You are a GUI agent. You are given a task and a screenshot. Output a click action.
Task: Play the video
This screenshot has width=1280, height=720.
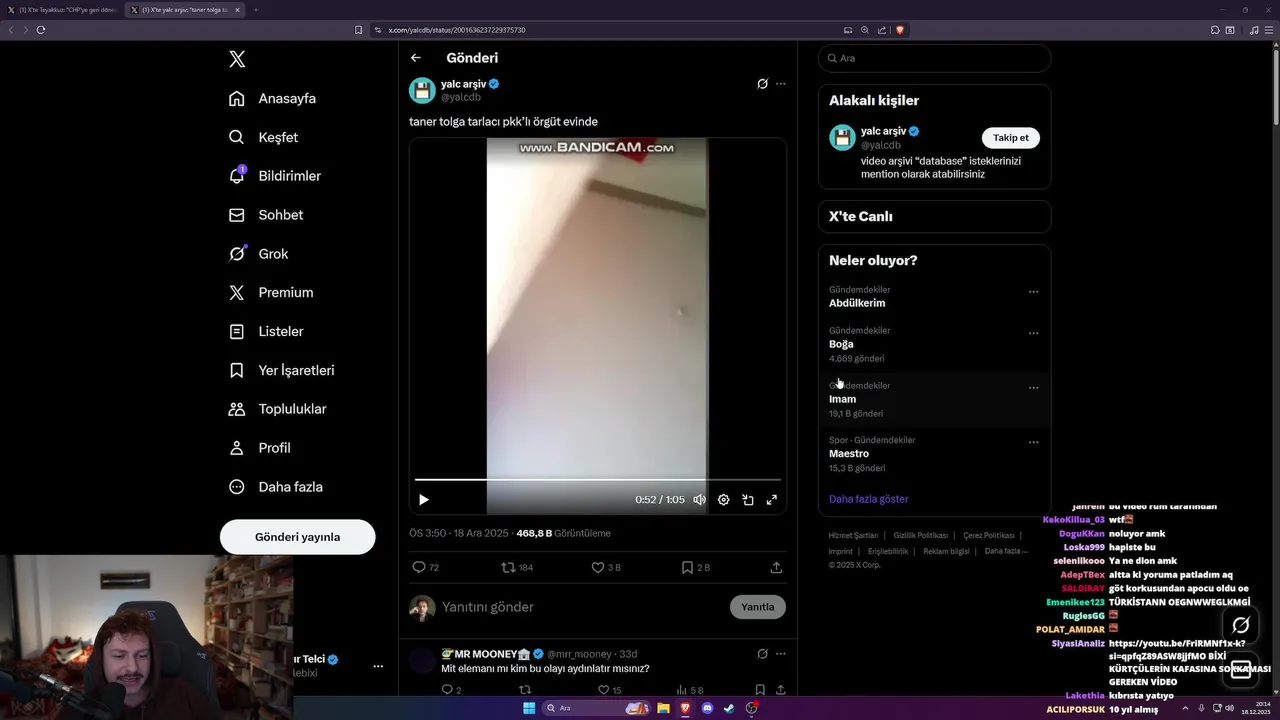pos(424,500)
